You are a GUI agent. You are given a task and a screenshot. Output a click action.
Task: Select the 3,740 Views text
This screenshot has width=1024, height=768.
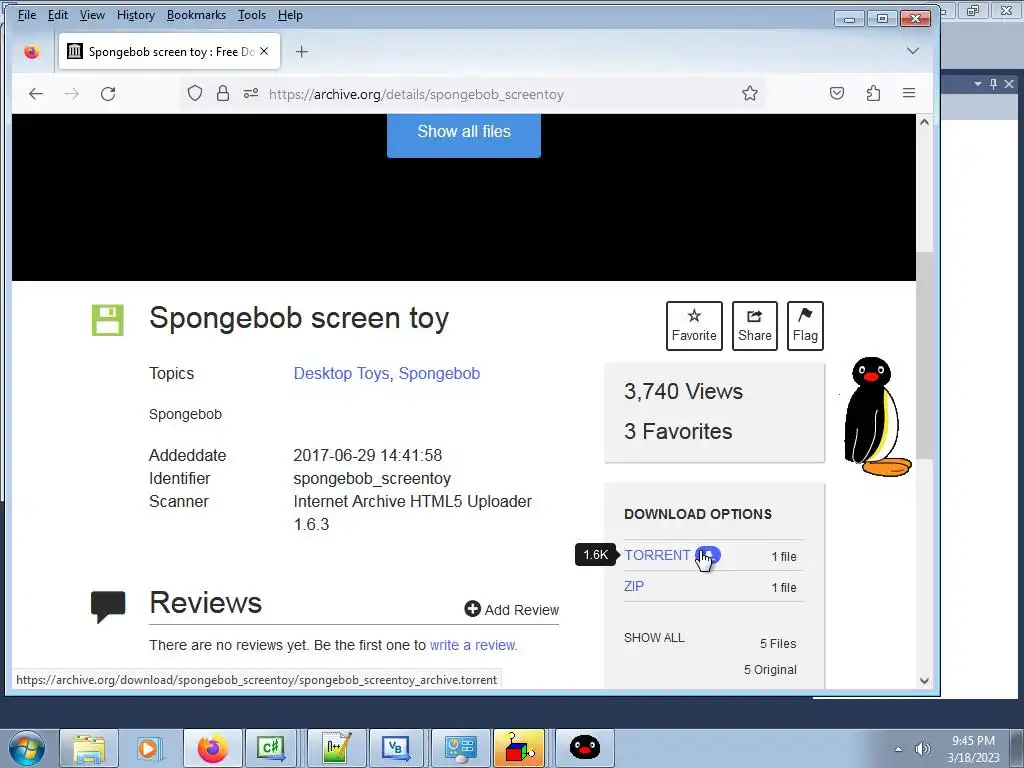[x=683, y=391]
